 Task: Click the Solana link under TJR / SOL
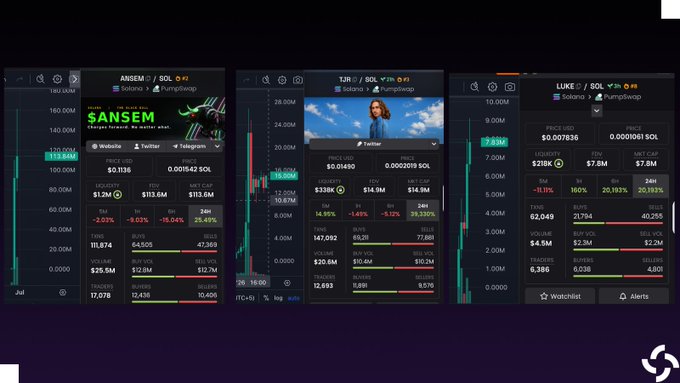349,89
